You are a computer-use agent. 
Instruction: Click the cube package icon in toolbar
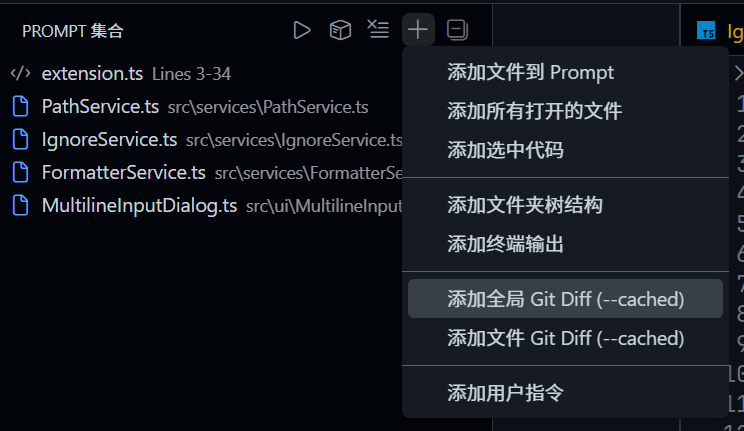point(340,30)
